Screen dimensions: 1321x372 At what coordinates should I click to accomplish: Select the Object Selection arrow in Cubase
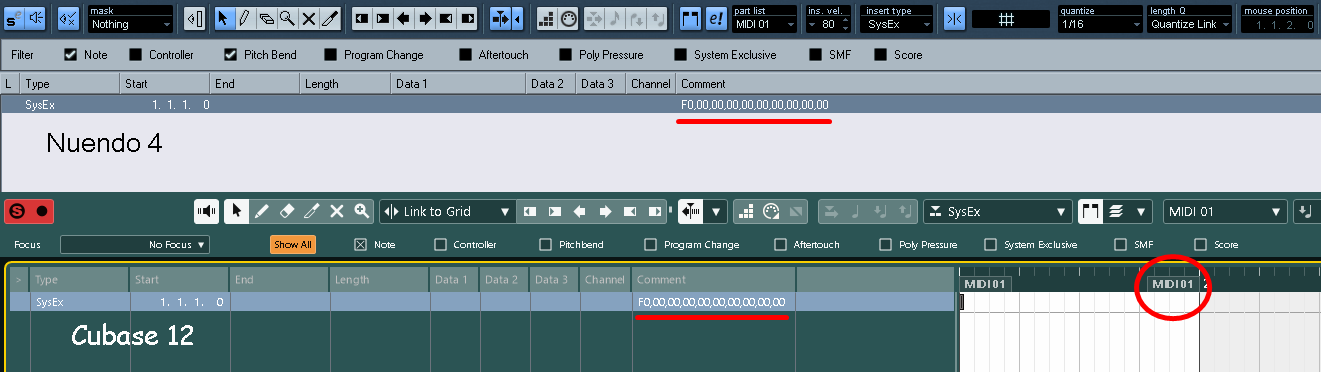click(x=237, y=211)
